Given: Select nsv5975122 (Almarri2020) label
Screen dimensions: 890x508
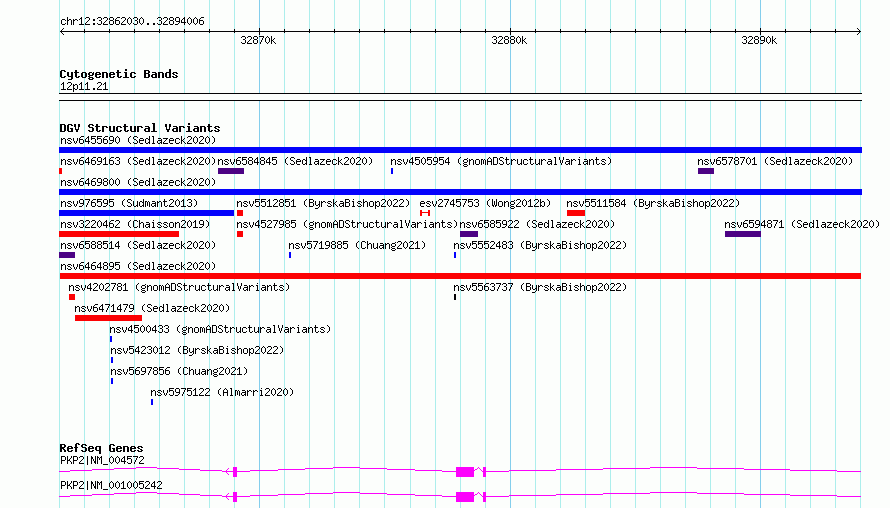Looking at the screenshot, I should click(x=222, y=392).
